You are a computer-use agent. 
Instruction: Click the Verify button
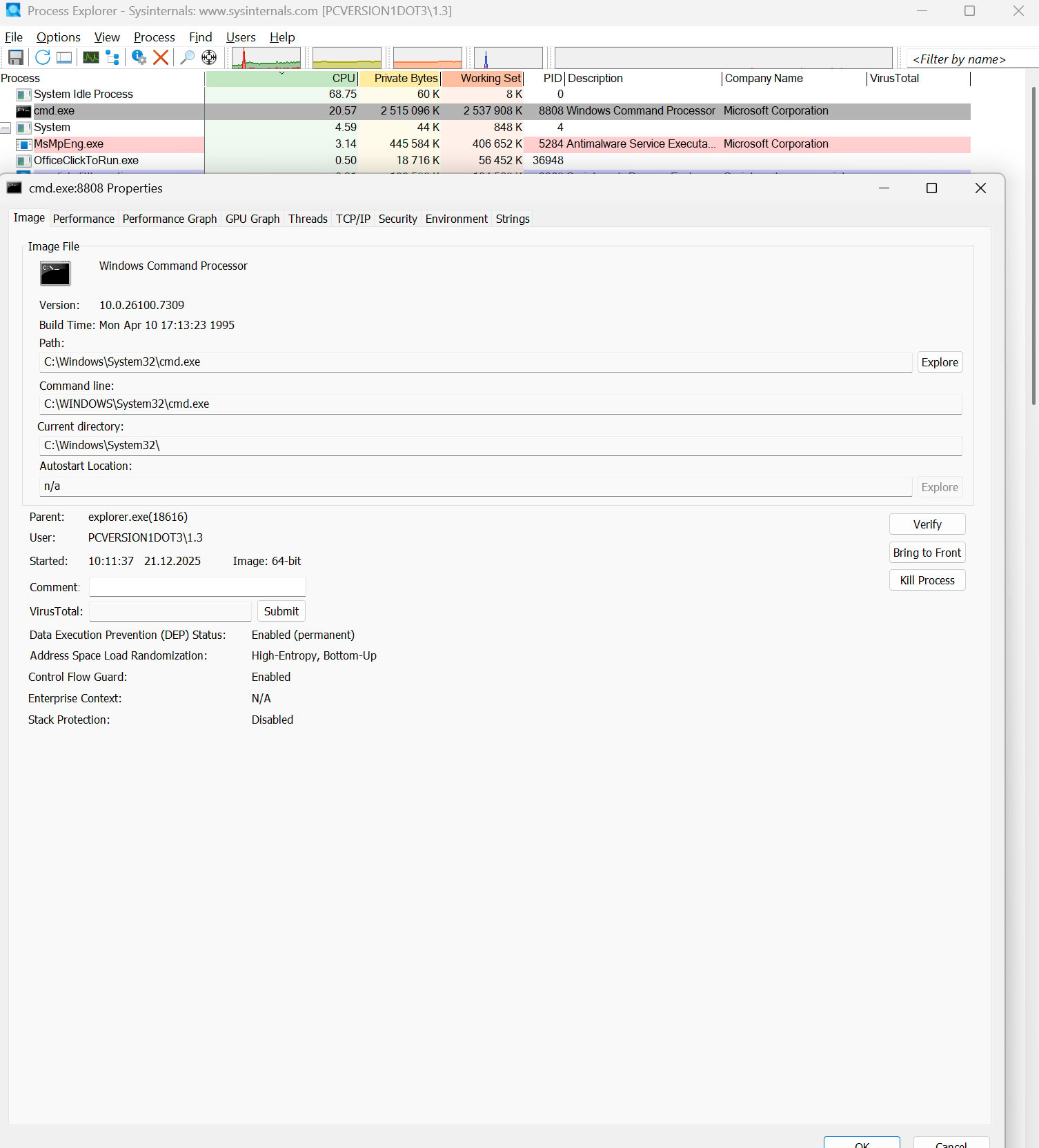pyautogui.click(x=927, y=524)
